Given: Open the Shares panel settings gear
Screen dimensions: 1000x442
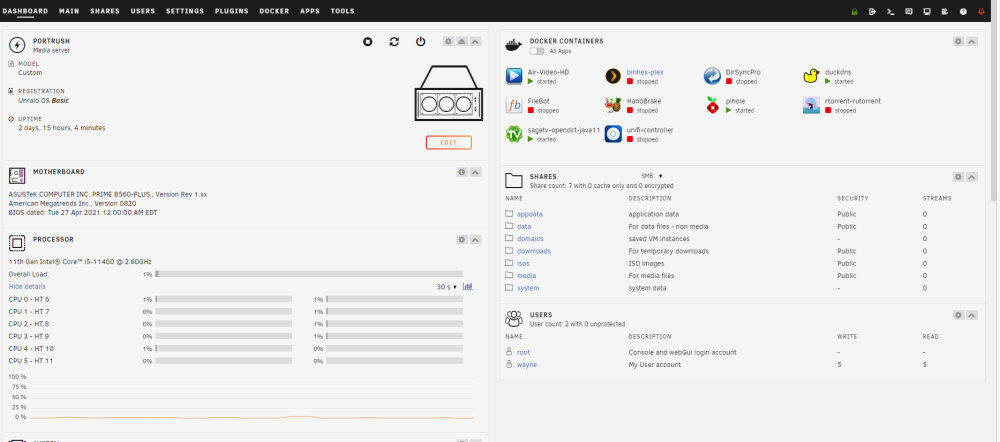Looking at the screenshot, I should [958, 177].
